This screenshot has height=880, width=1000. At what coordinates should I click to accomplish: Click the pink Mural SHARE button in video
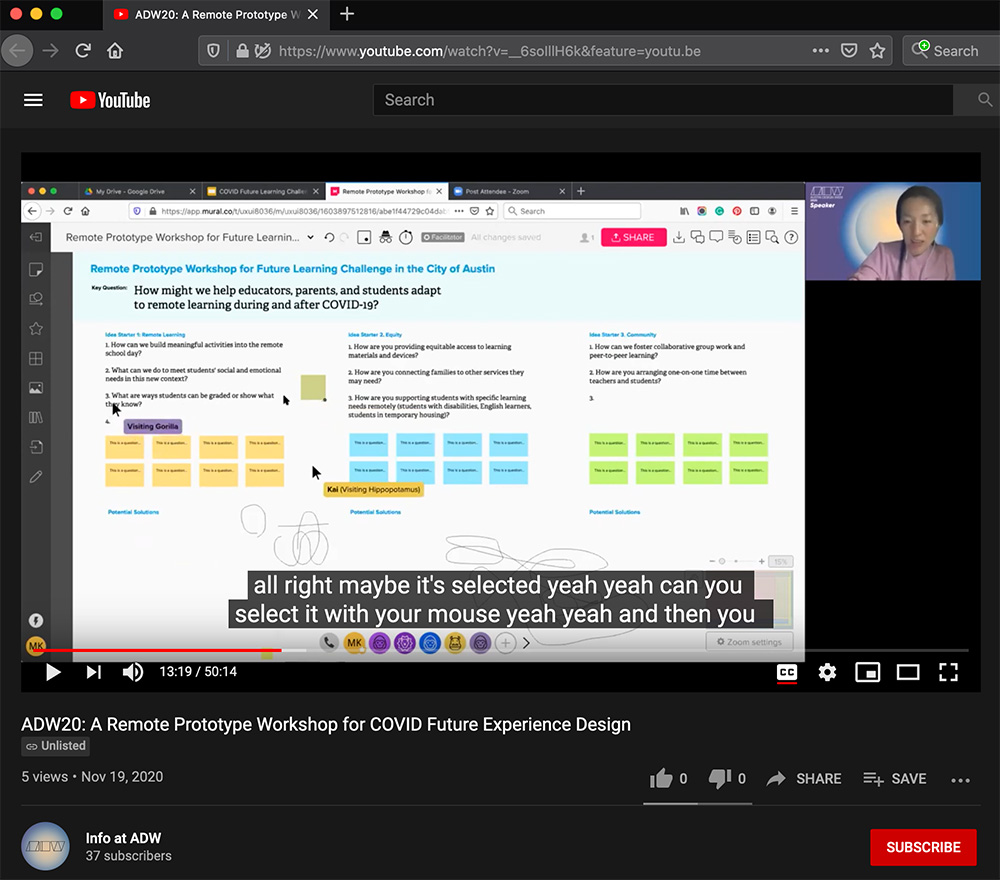click(633, 237)
